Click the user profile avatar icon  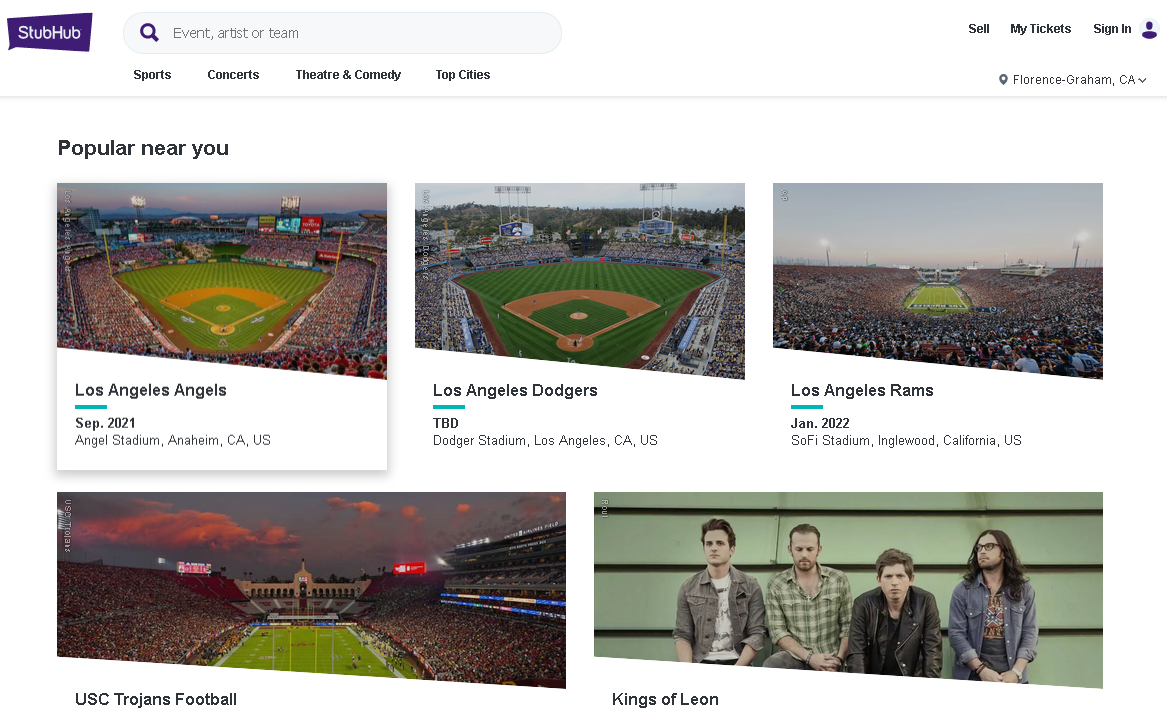pyautogui.click(x=1149, y=30)
